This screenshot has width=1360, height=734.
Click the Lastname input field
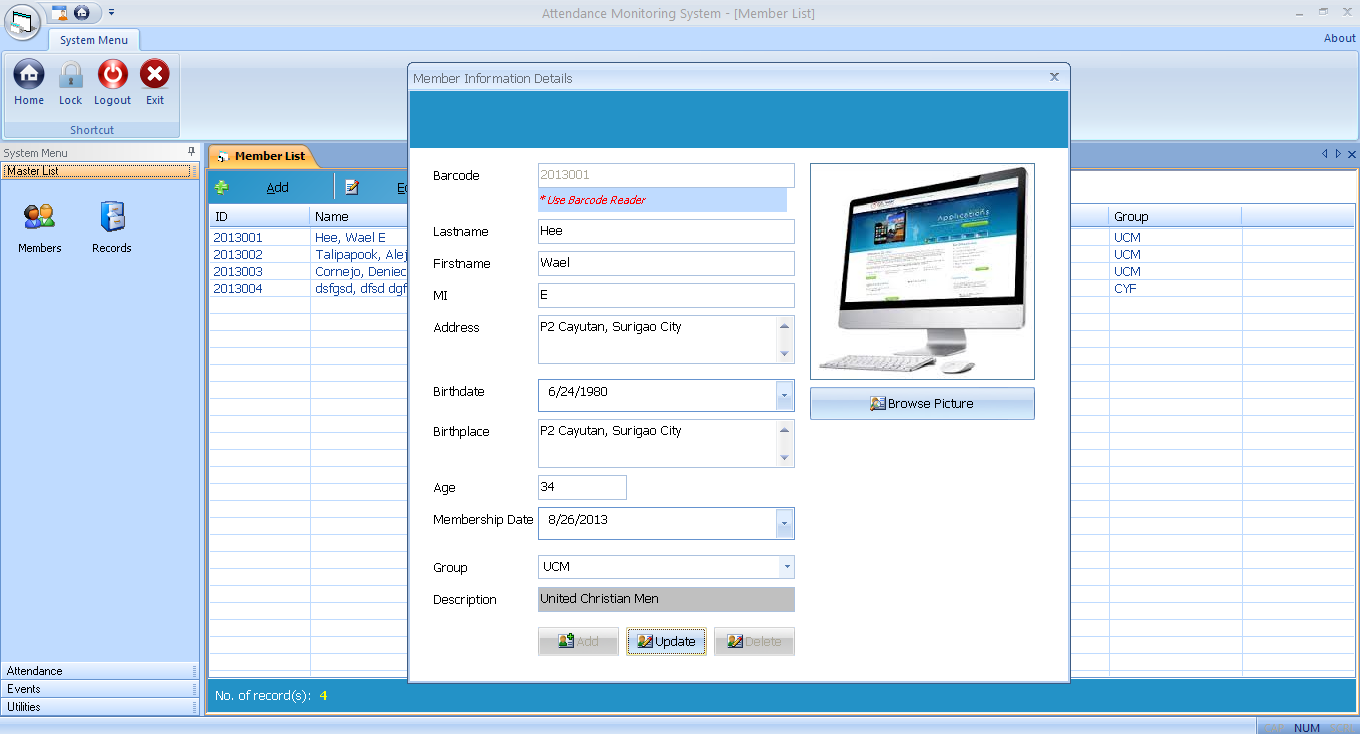coord(666,231)
